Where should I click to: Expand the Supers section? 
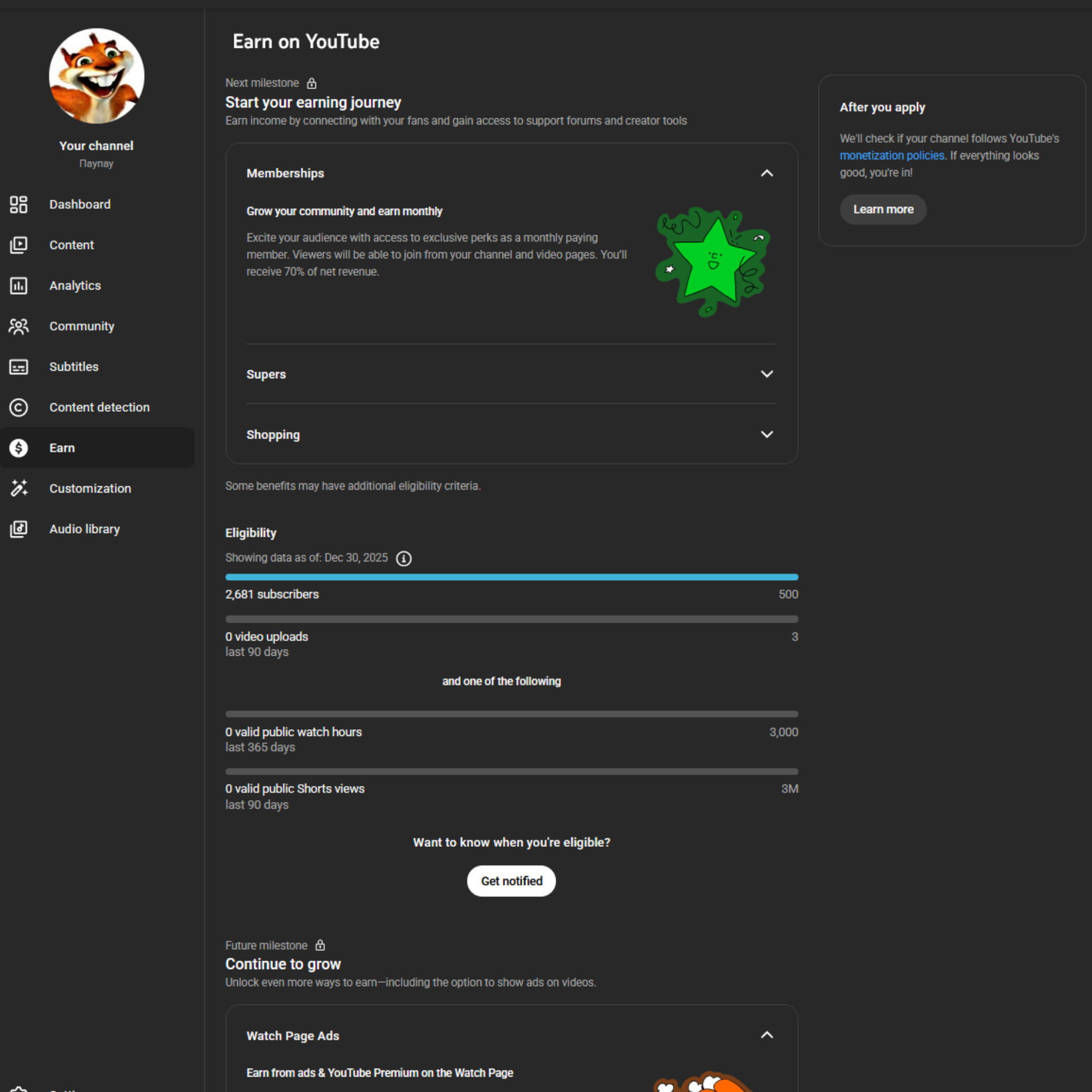(x=767, y=374)
